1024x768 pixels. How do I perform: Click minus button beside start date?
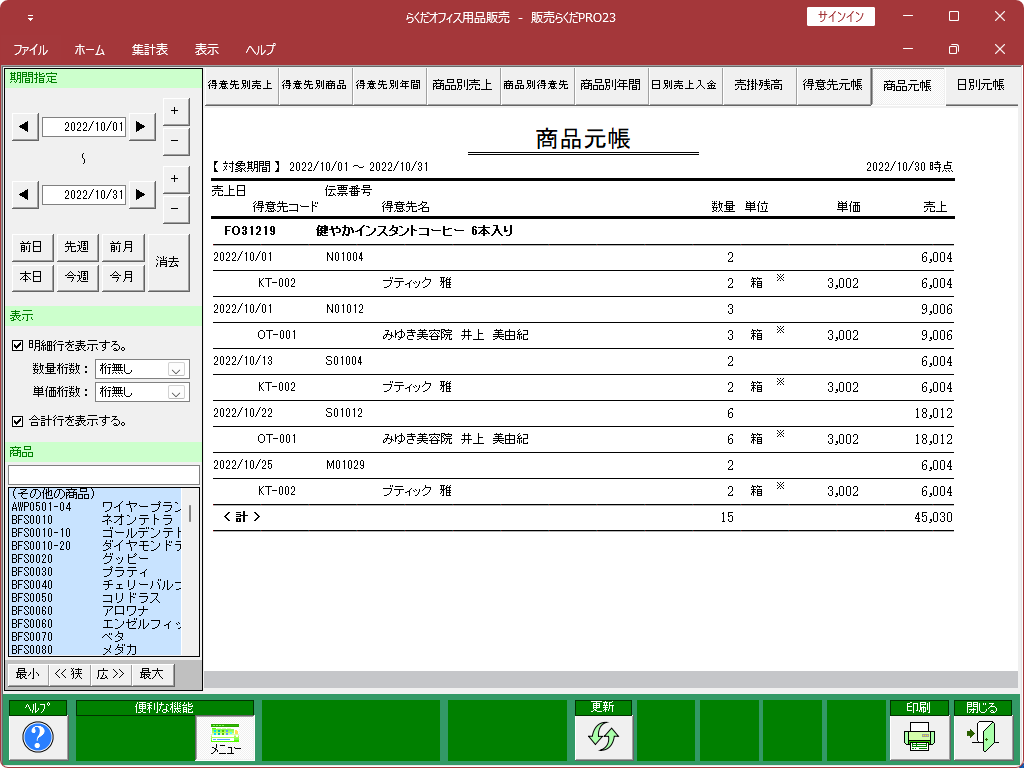(x=175, y=141)
